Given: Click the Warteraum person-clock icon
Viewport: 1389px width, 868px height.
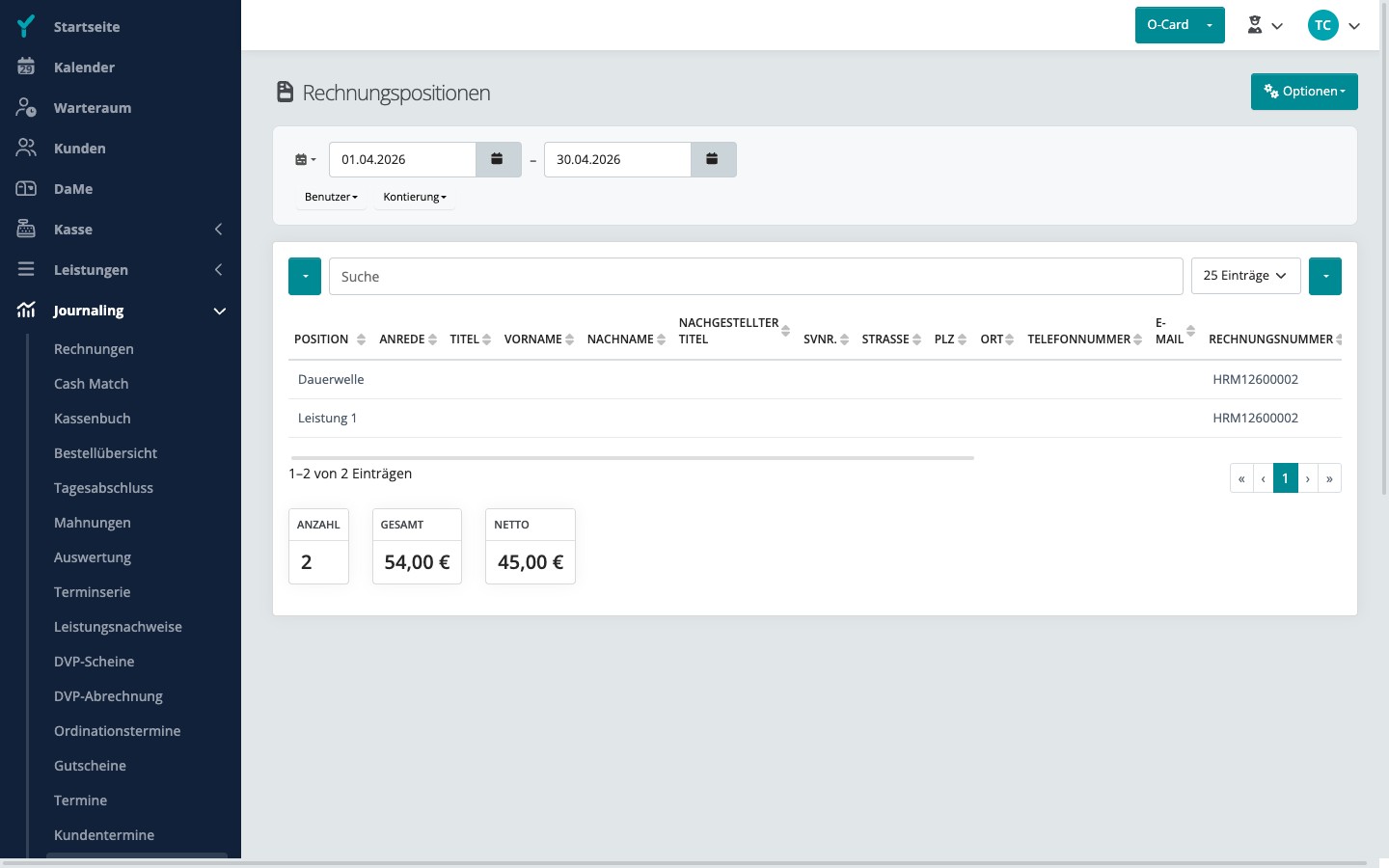Looking at the screenshot, I should click(26, 107).
